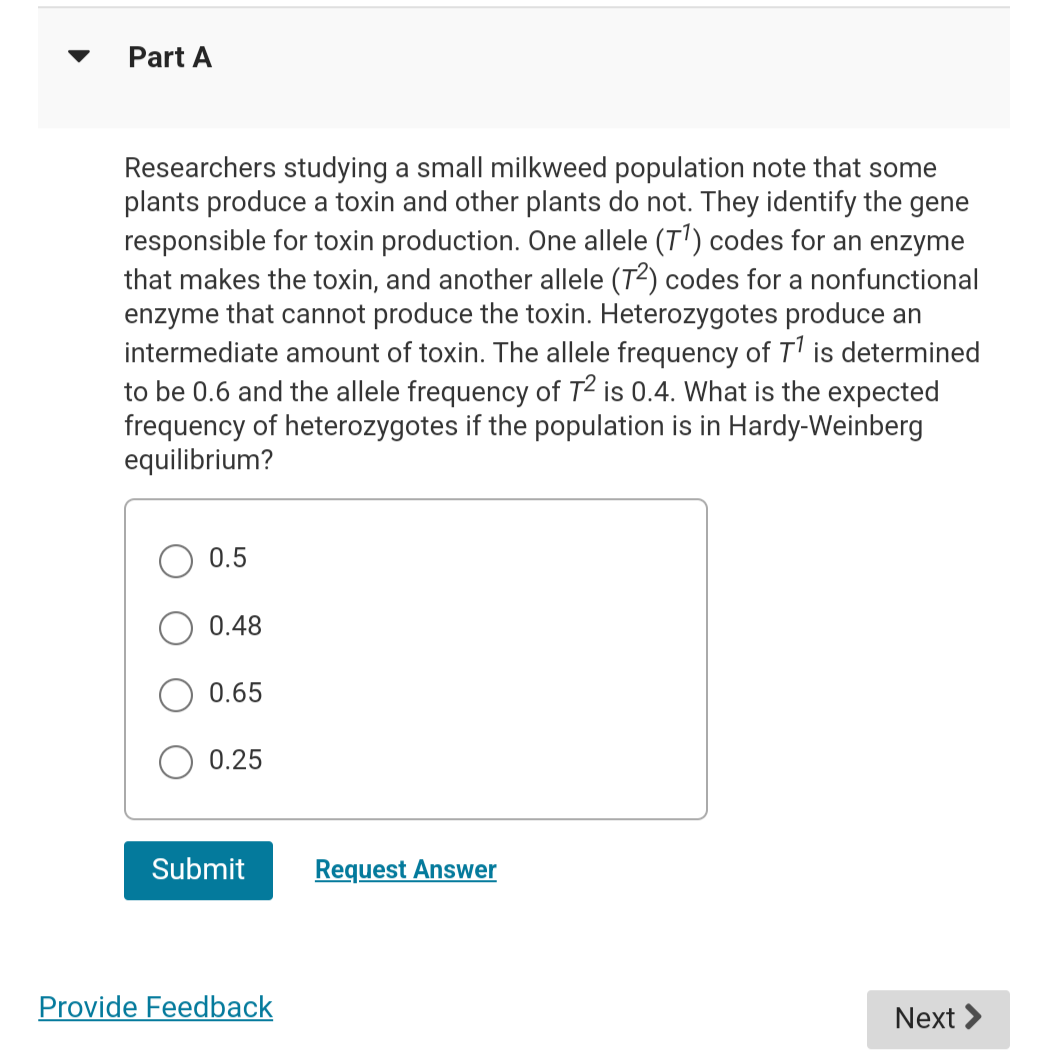Select the radio button for 0.48

tap(176, 628)
